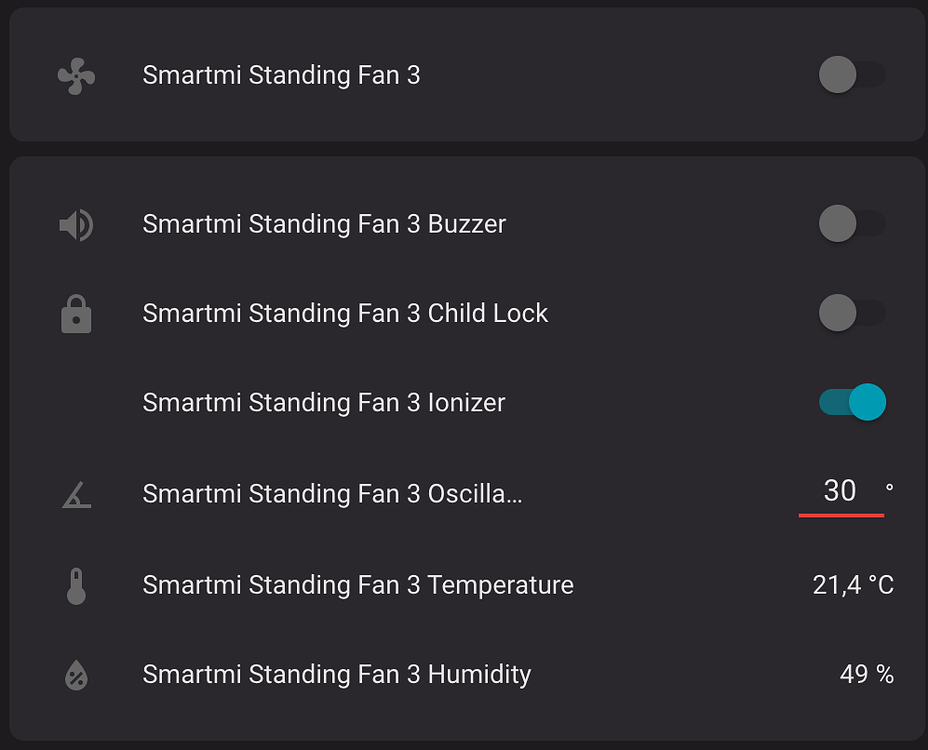
Task: Select the speaker icon for the Buzzer entity
Action: click(75, 224)
